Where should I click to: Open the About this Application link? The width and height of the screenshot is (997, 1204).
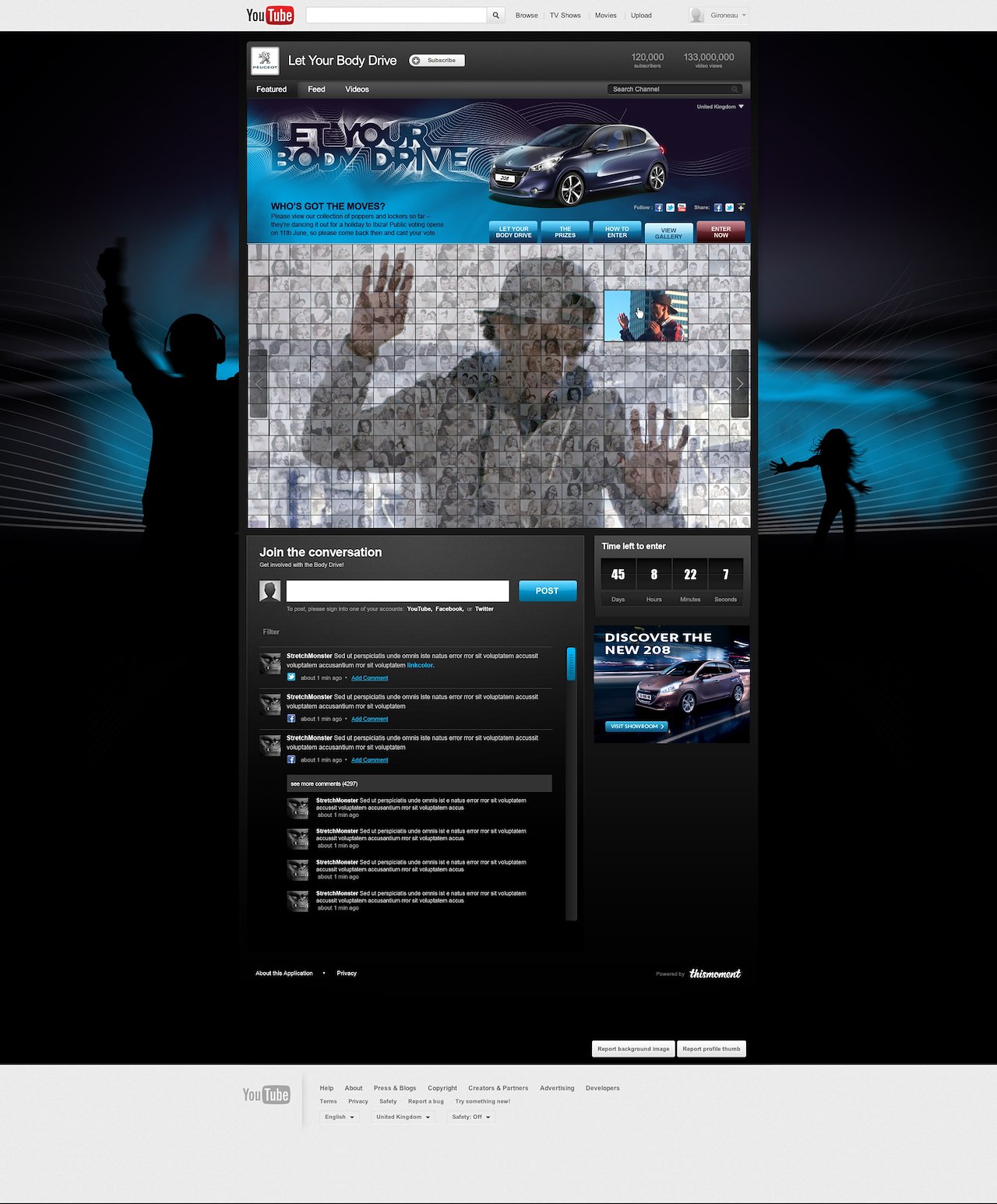tap(284, 973)
